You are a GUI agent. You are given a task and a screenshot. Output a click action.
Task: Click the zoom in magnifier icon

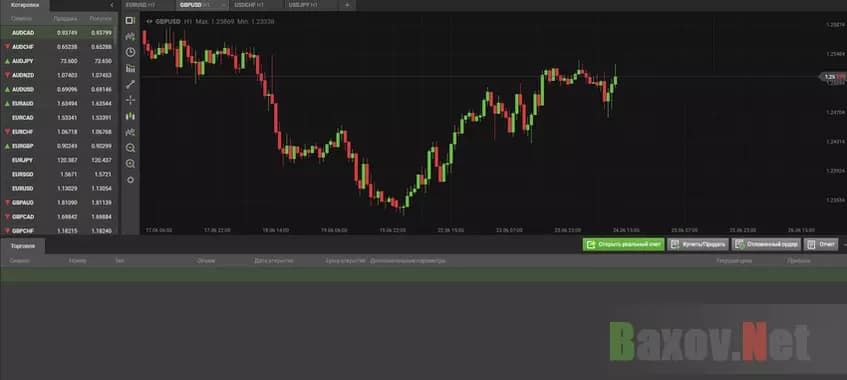tap(130, 164)
